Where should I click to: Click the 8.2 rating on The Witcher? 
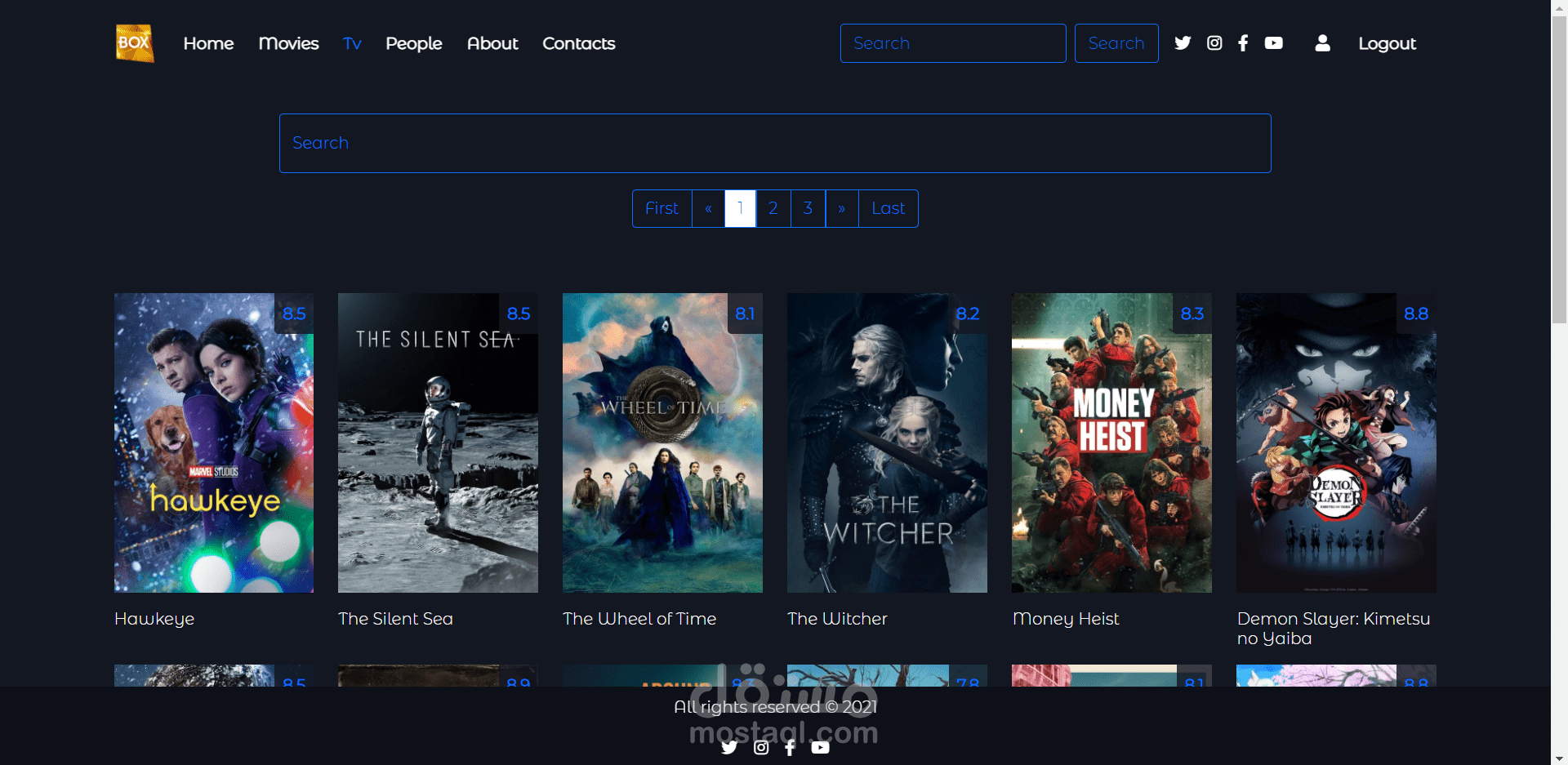968,314
